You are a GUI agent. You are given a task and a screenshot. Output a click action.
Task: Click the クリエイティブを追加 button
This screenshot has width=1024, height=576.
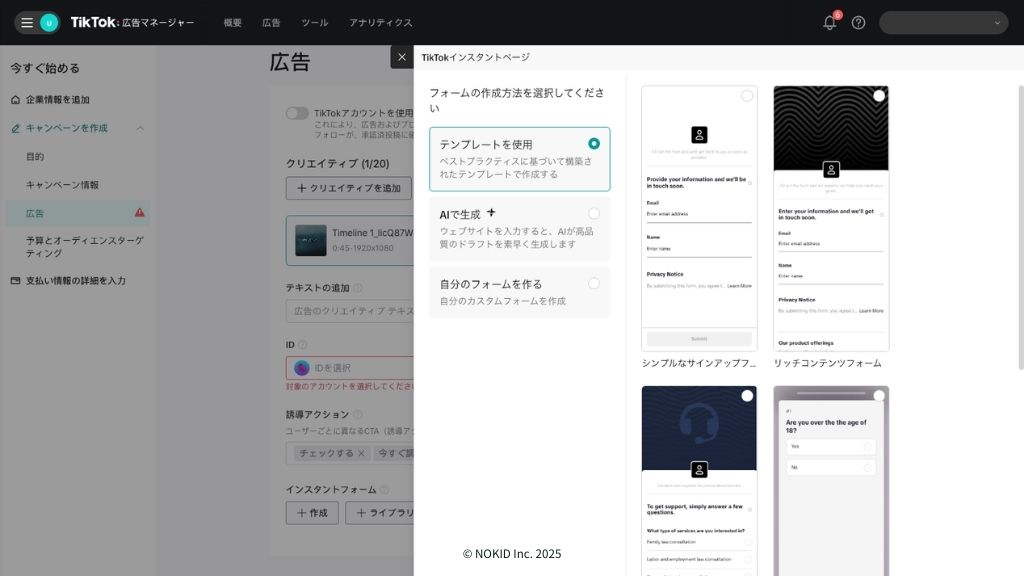point(349,188)
